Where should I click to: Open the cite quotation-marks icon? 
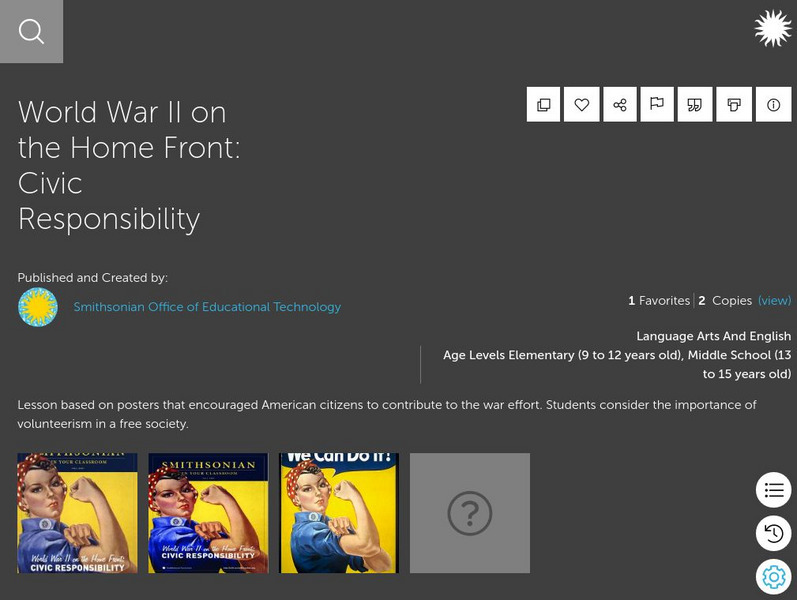click(x=695, y=104)
